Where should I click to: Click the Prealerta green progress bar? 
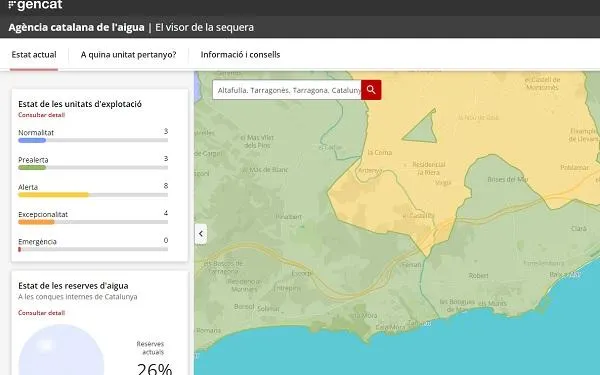click(x=93, y=168)
